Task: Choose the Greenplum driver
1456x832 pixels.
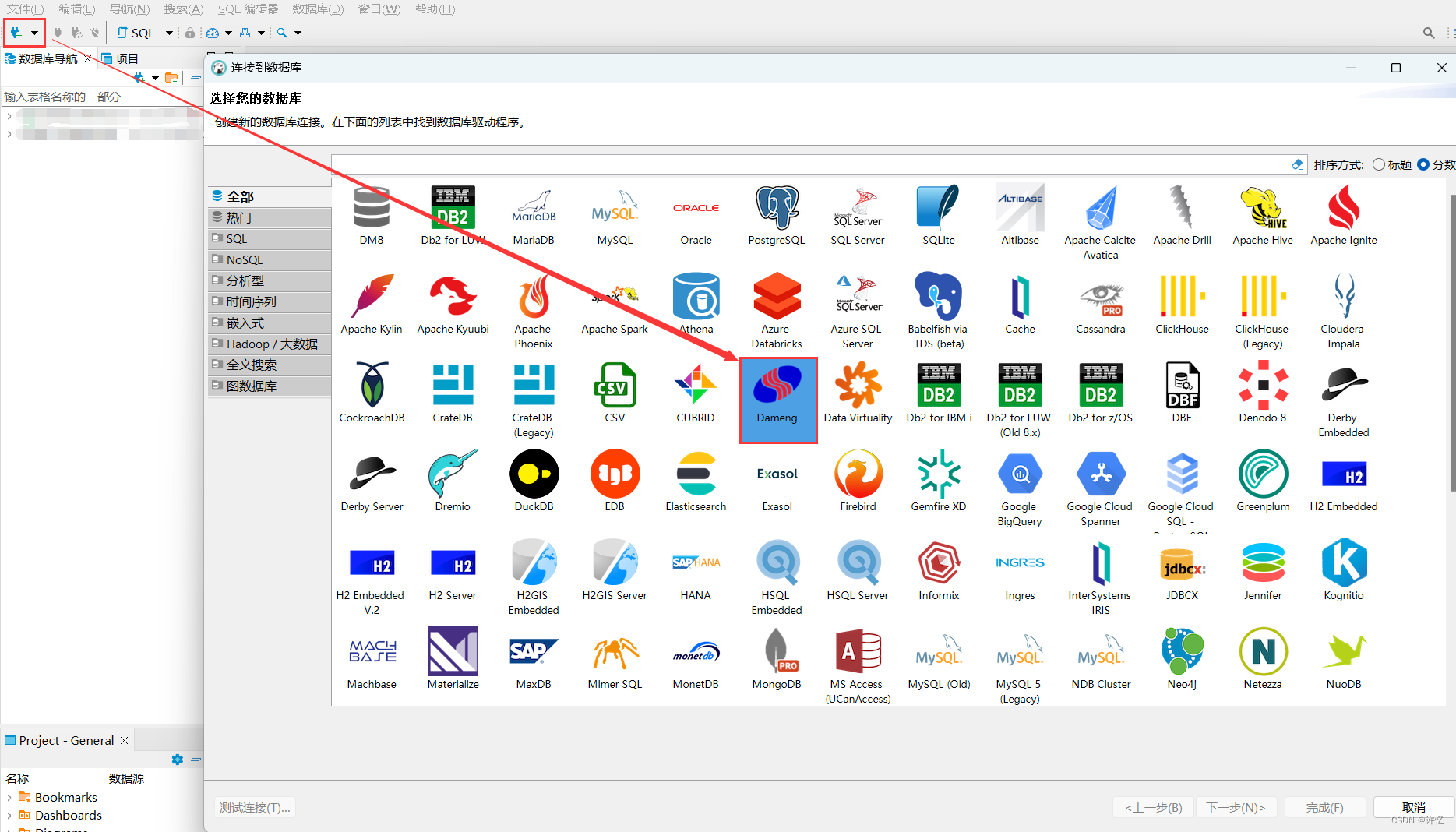Action: 1263,482
